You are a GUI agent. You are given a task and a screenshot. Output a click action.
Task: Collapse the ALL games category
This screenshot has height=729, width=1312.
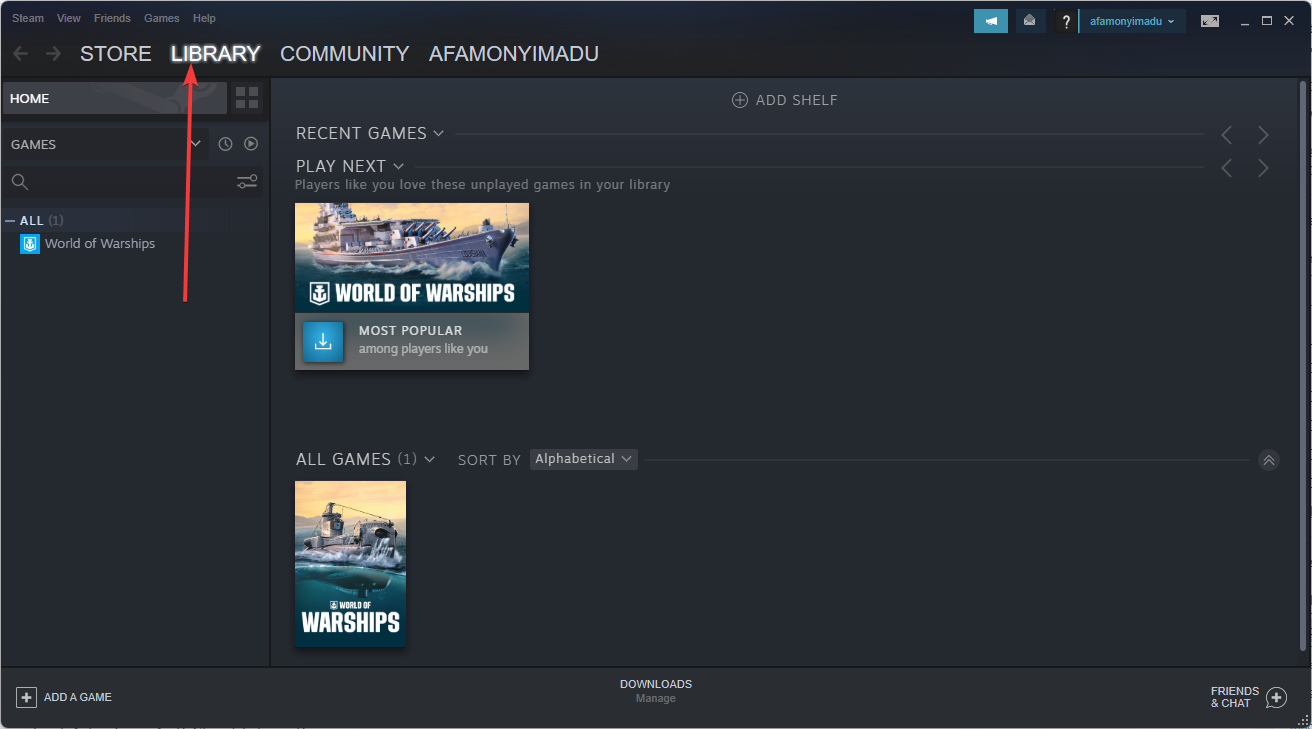[10, 220]
